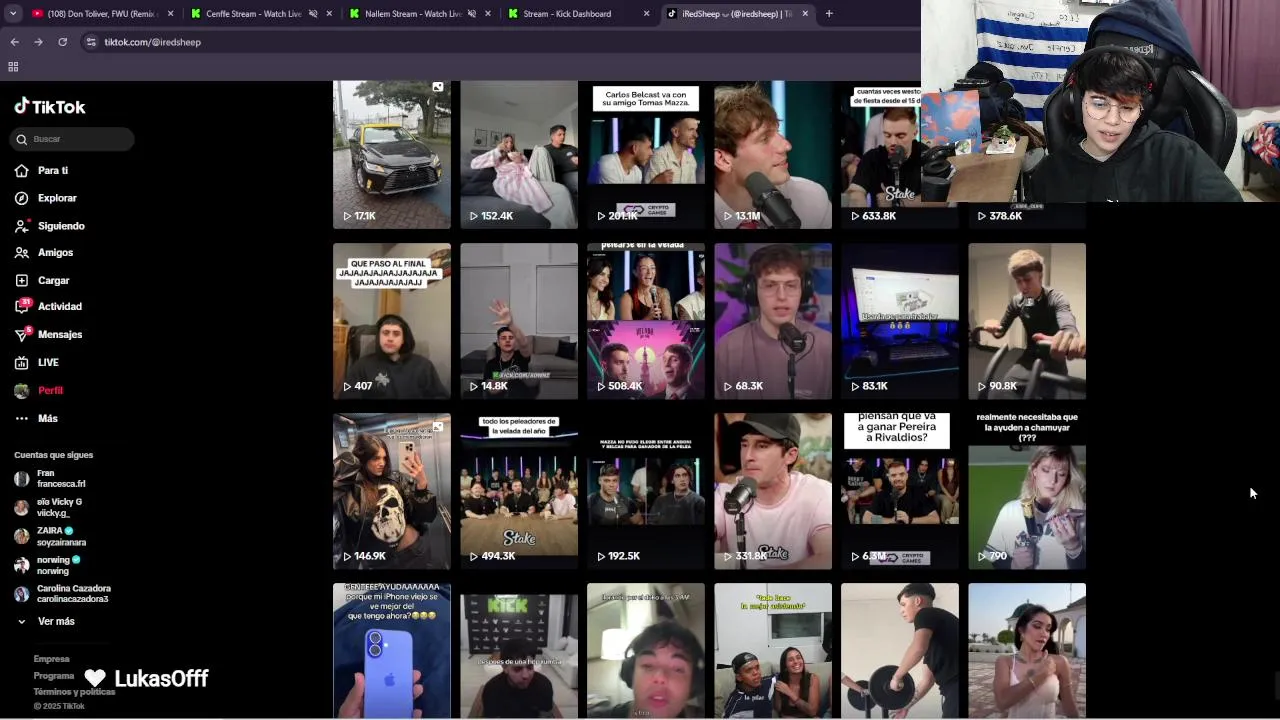This screenshot has width=1280, height=720.
Task: Click the browser back arrow
Action: [14, 42]
